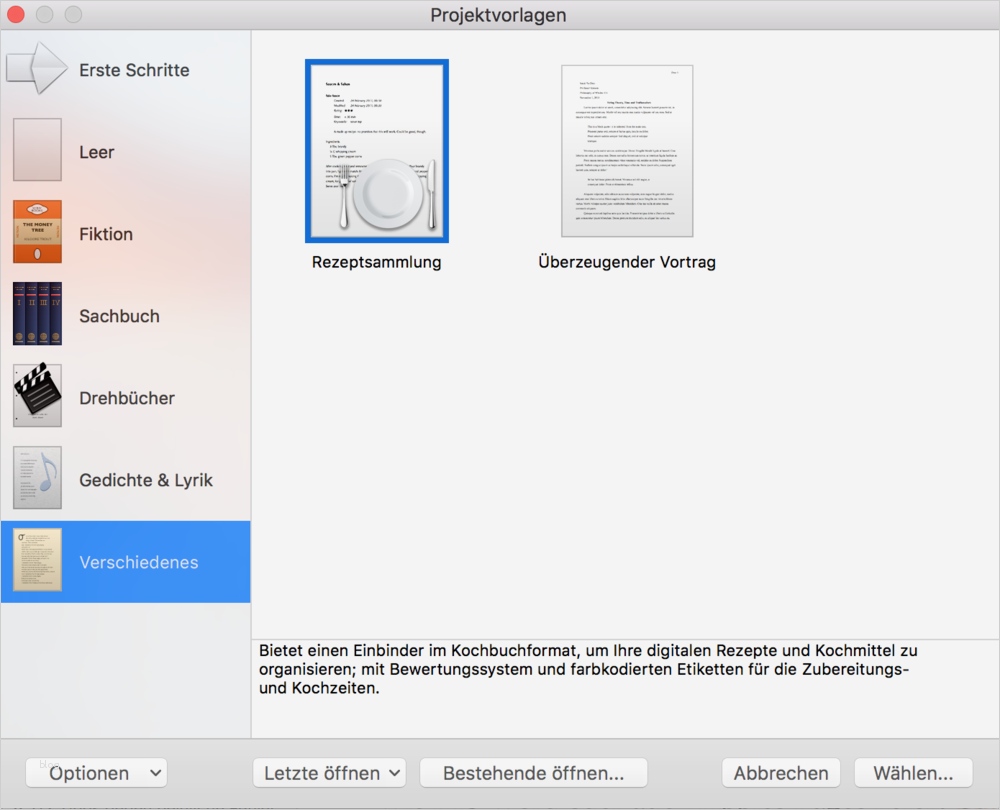
Task: Select the Leer category label
Action: coord(97,152)
